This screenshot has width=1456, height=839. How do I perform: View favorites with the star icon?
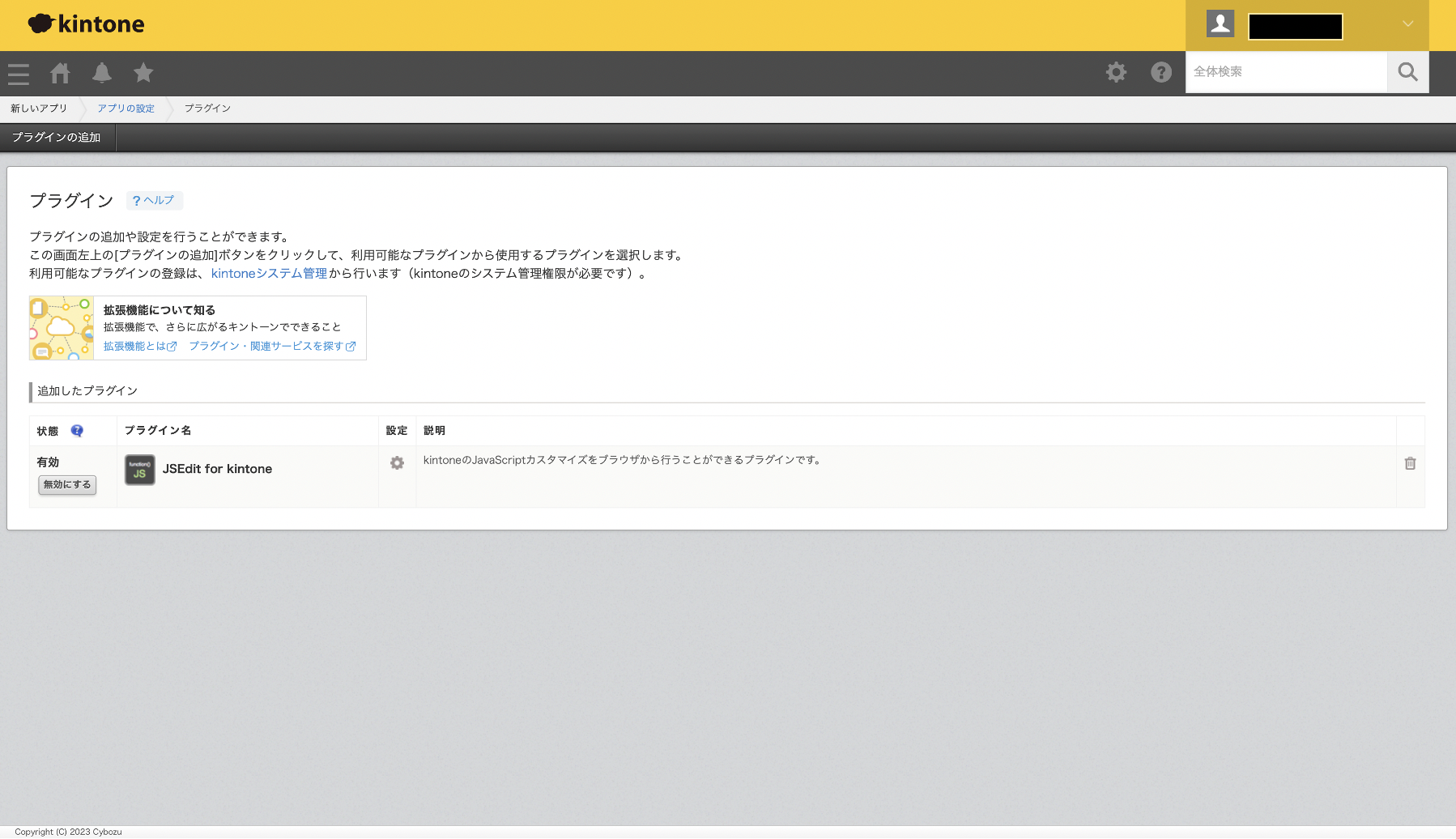[143, 73]
